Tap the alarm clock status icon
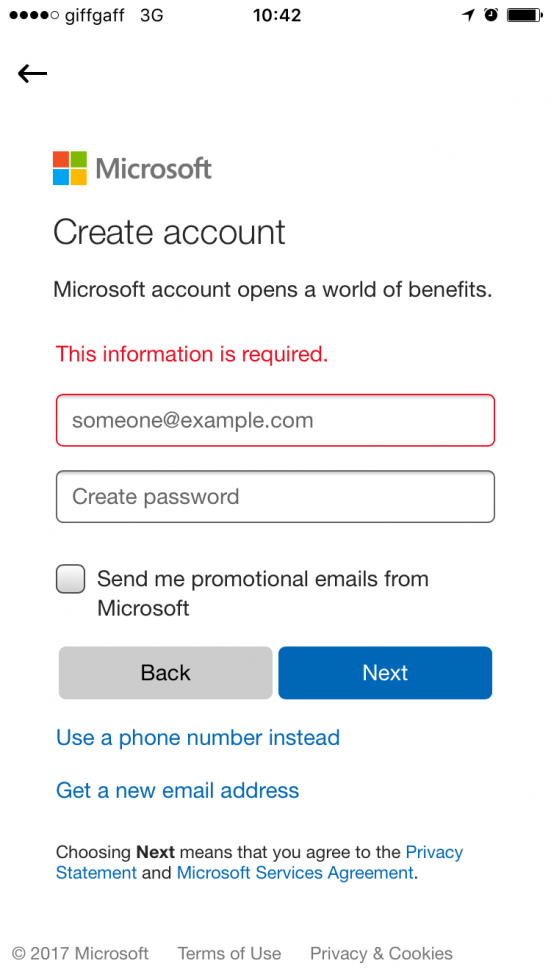This screenshot has width=551, height=980. tap(491, 15)
